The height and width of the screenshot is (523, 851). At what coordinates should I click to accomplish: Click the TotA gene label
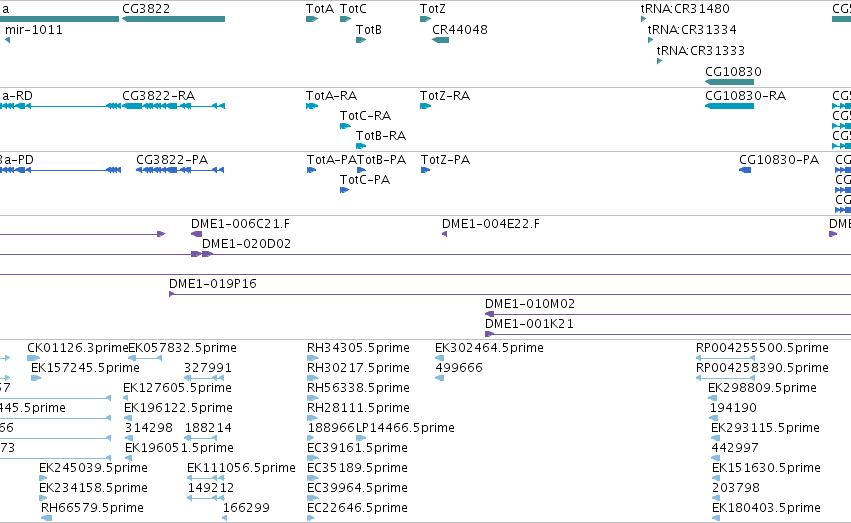click(x=320, y=9)
